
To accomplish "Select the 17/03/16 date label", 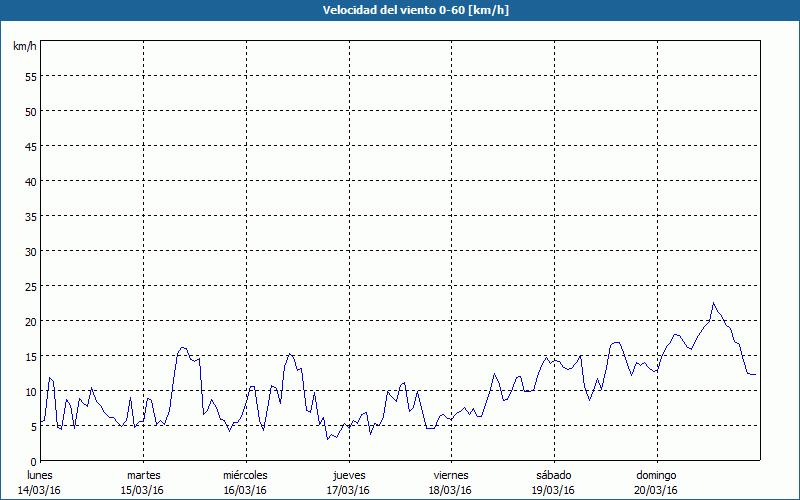I will (x=348, y=490).
